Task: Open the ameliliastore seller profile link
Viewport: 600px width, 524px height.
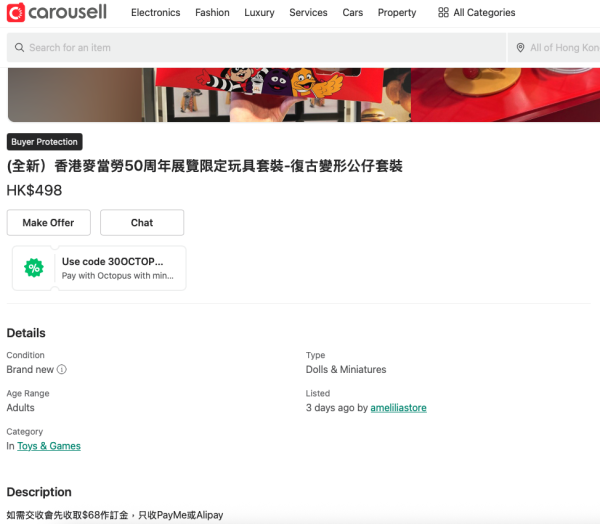Action: [x=398, y=408]
